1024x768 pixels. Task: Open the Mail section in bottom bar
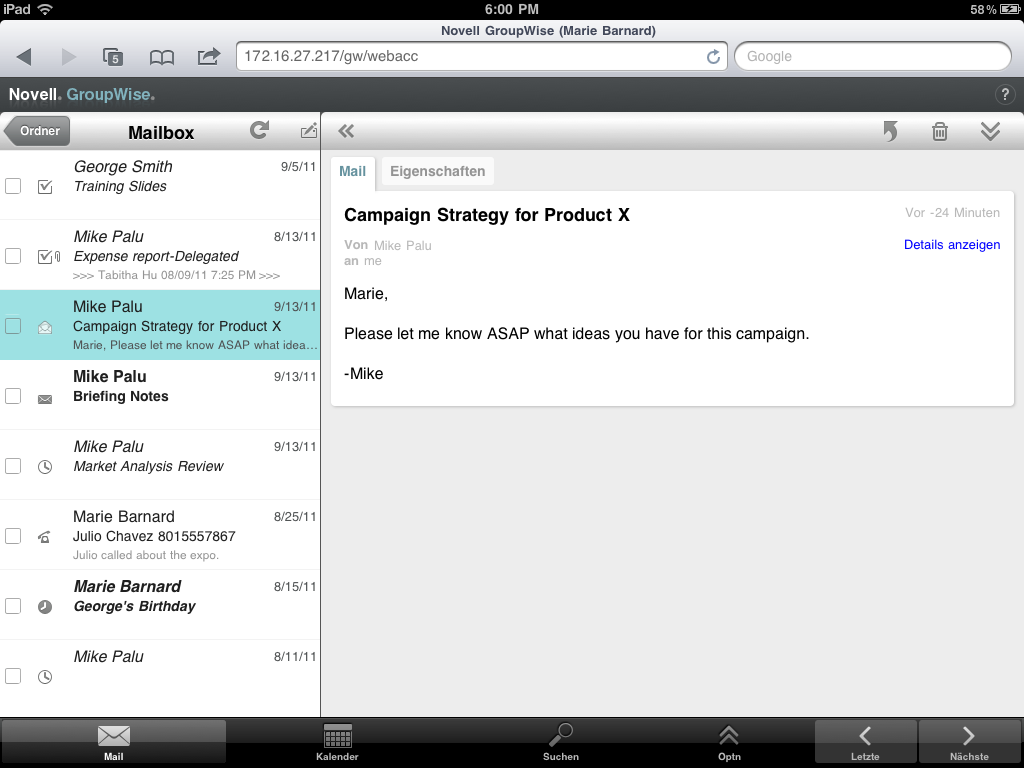pyautogui.click(x=114, y=743)
